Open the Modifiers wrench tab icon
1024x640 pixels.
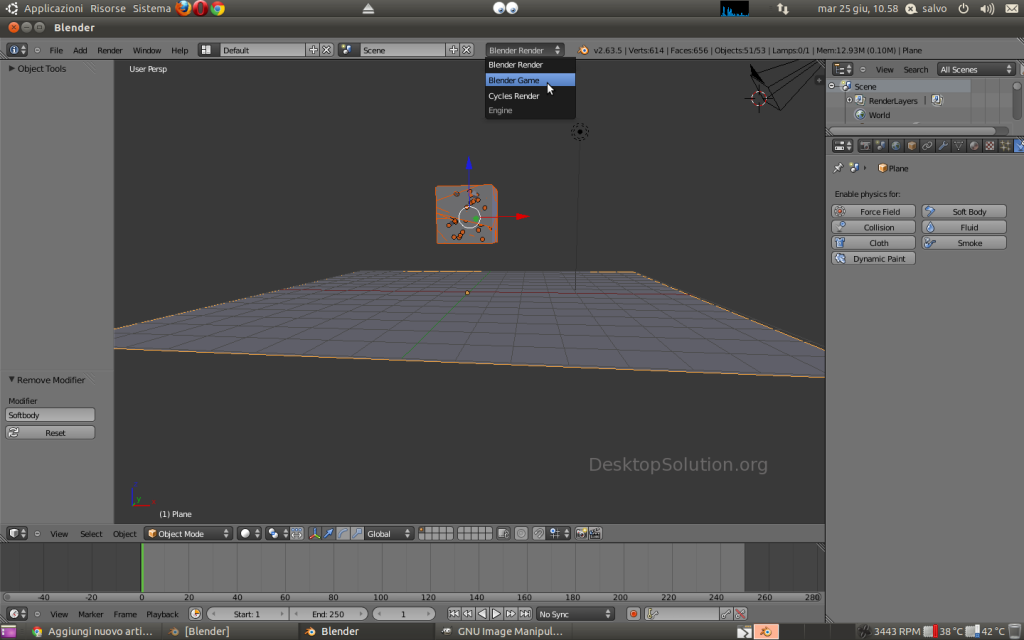pyautogui.click(x=943, y=146)
